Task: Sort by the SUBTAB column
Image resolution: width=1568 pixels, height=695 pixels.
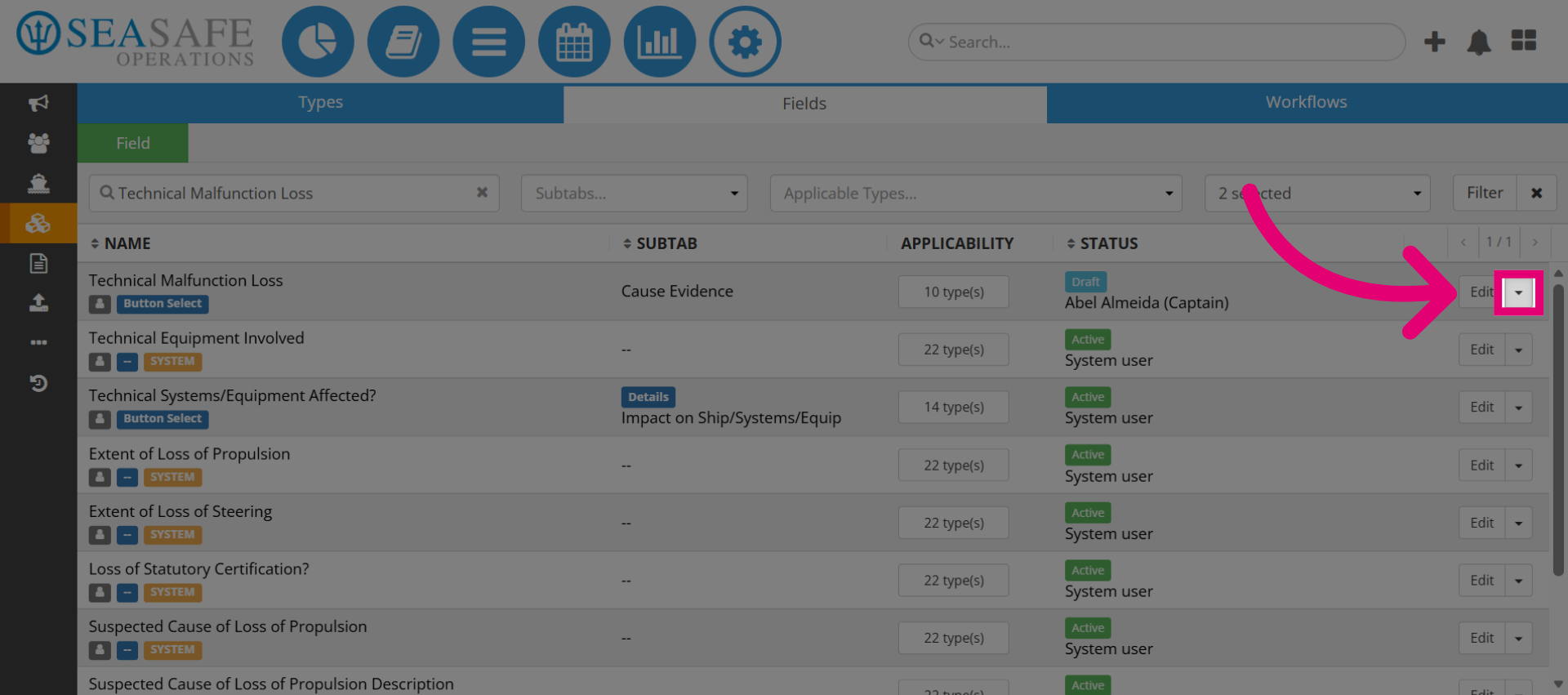Action: (660, 243)
